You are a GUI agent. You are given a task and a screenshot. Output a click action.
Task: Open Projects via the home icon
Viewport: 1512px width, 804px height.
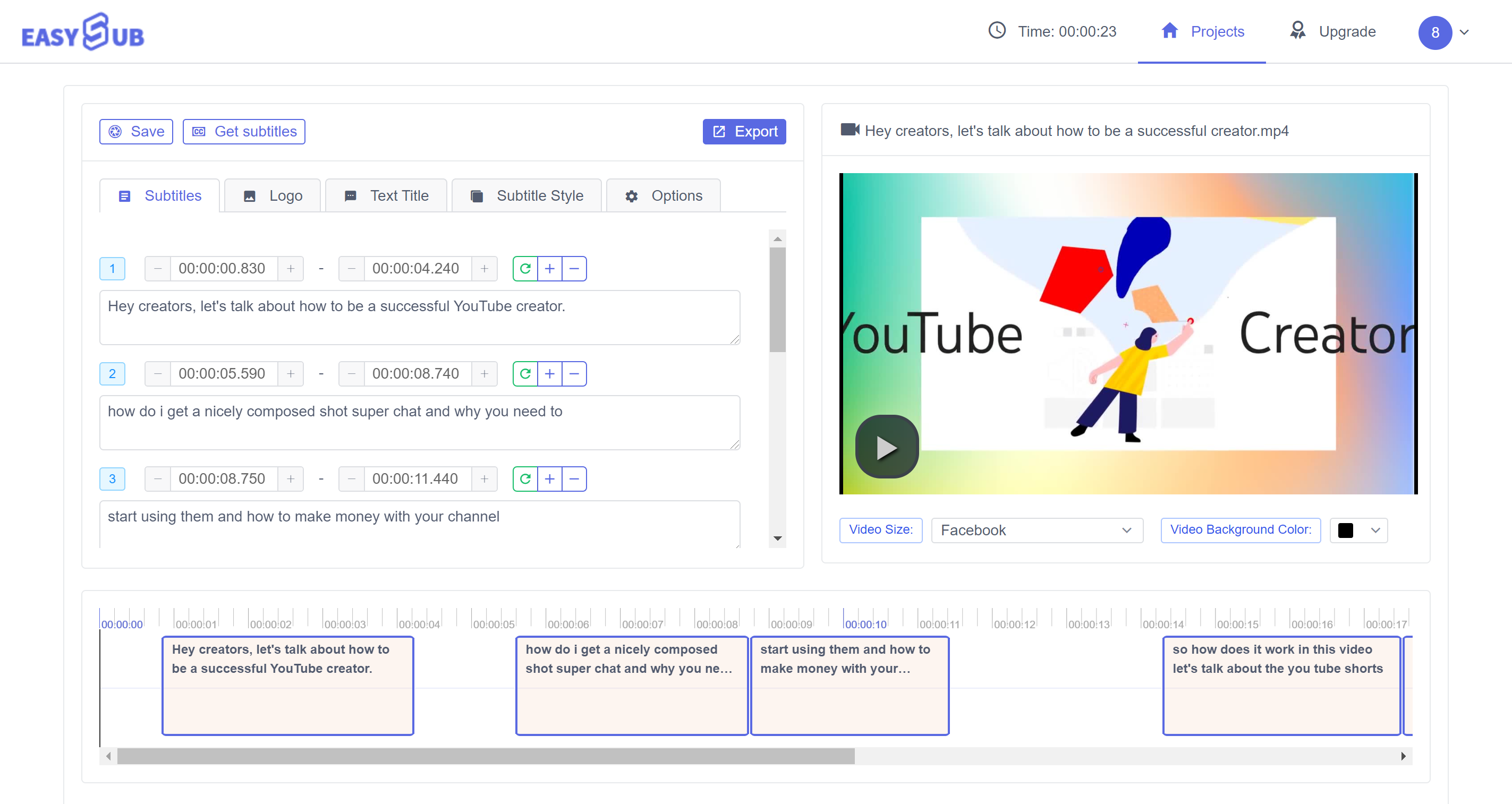[1169, 30]
